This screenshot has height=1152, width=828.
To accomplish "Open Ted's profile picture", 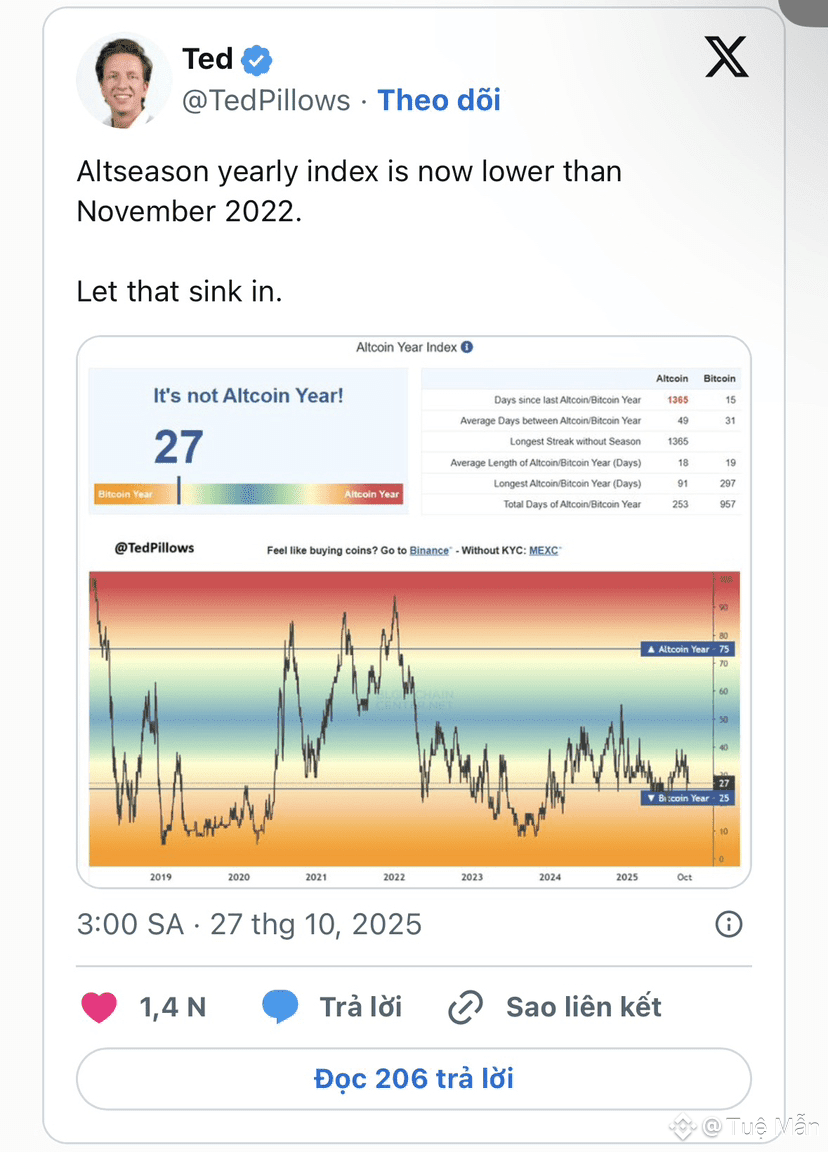I will tap(124, 80).
